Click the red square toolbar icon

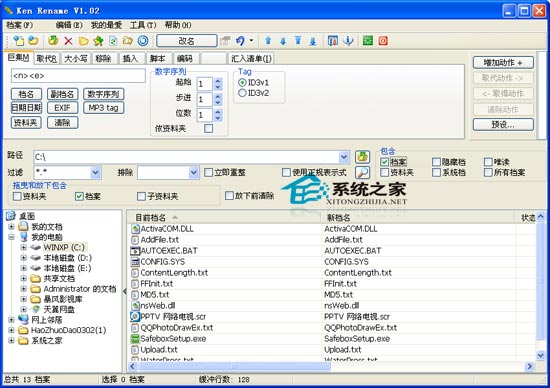click(383, 41)
